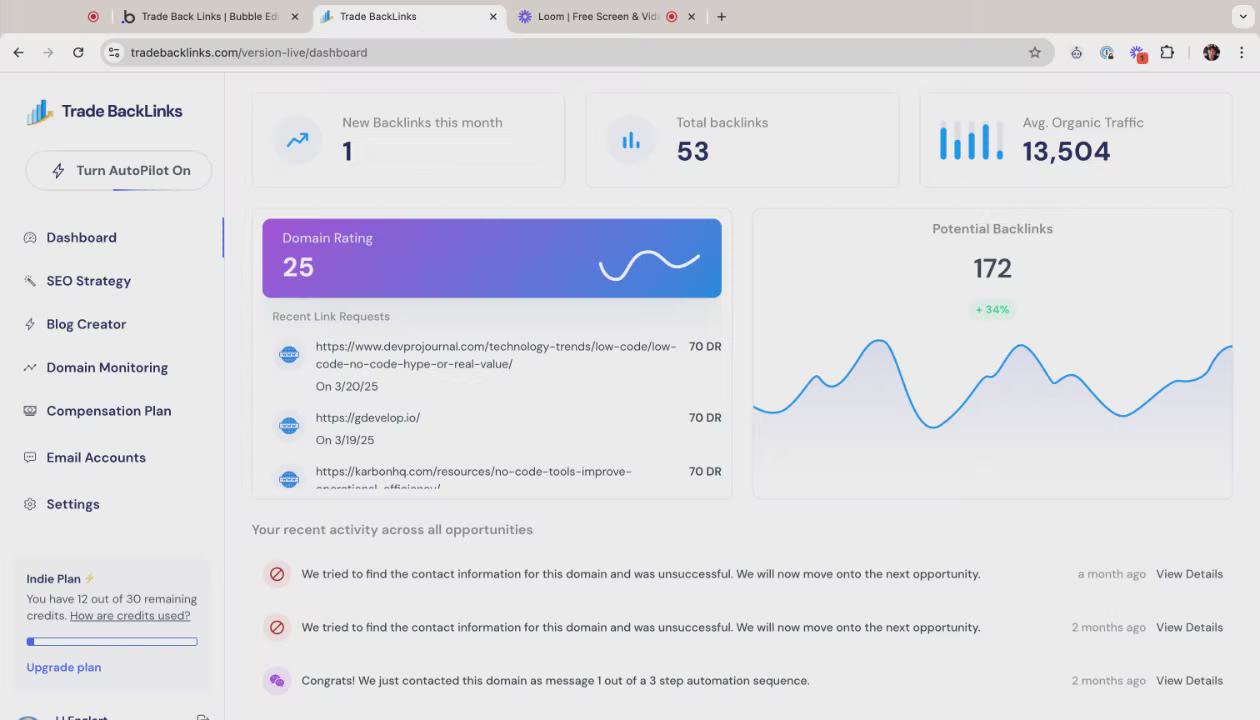
Task: Go back in browser history
Action: click(x=18, y=52)
